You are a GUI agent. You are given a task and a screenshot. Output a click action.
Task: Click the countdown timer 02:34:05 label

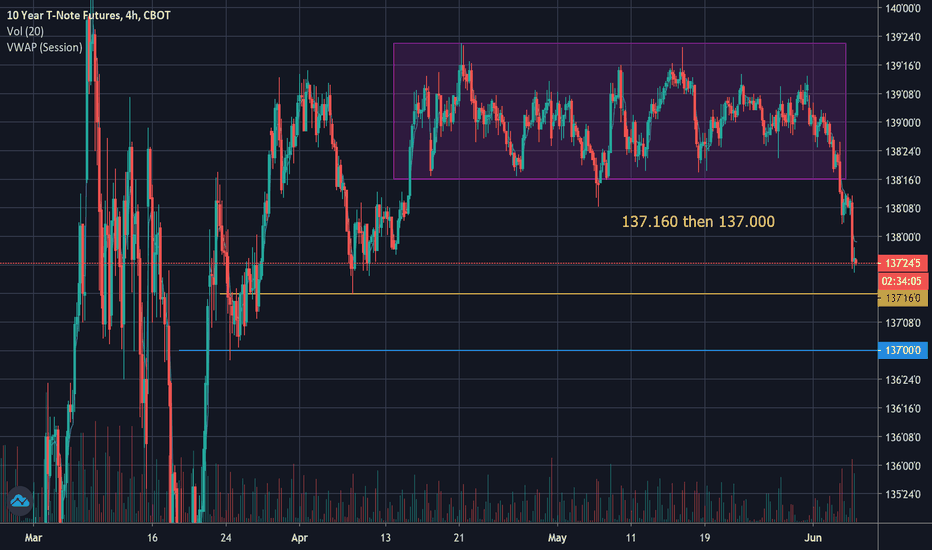(x=902, y=281)
